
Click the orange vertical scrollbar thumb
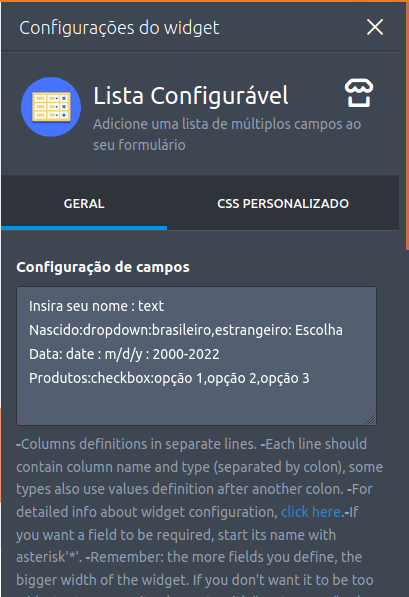click(x=407, y=126)
